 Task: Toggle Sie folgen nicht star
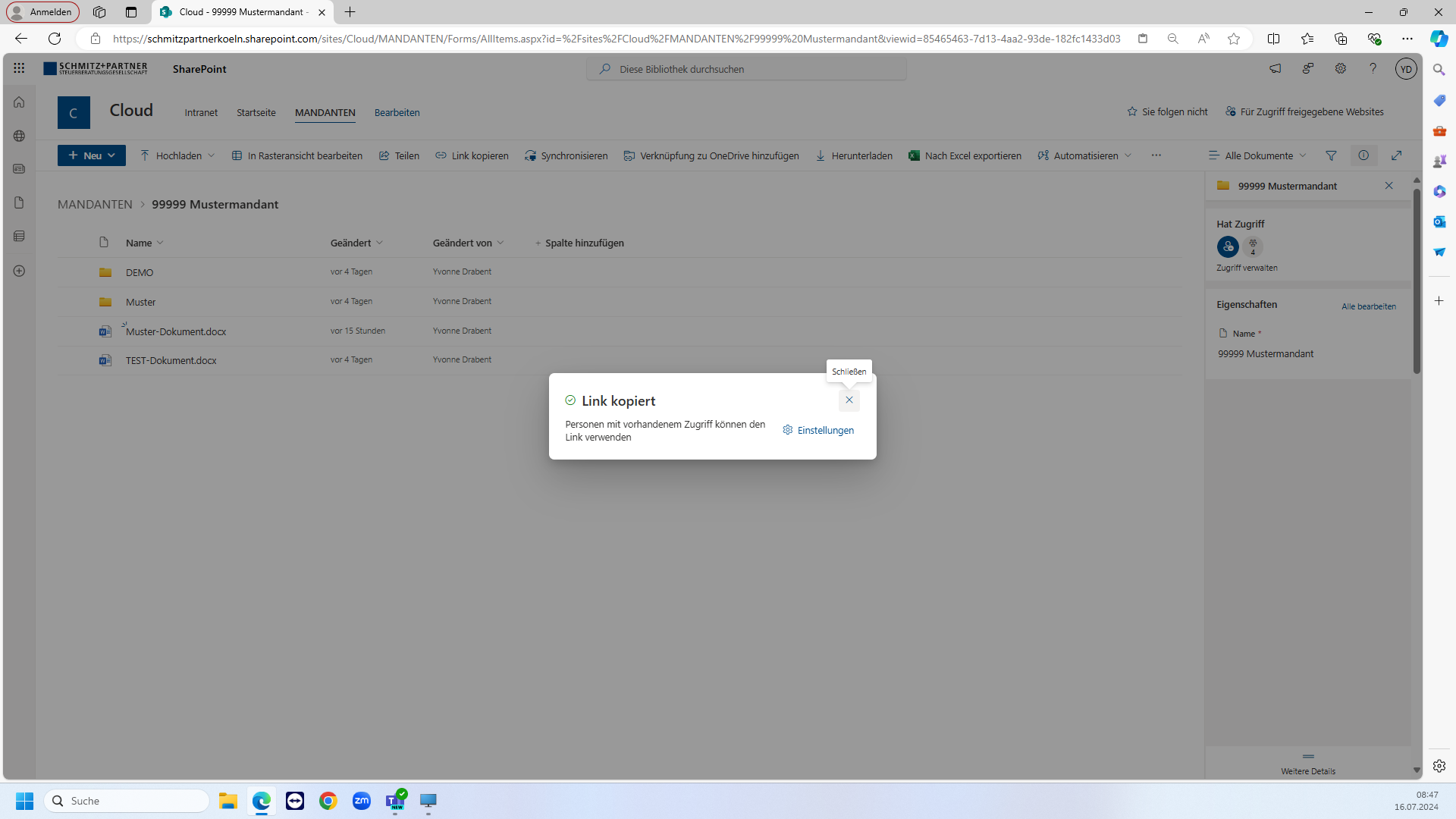point(1167,111)
